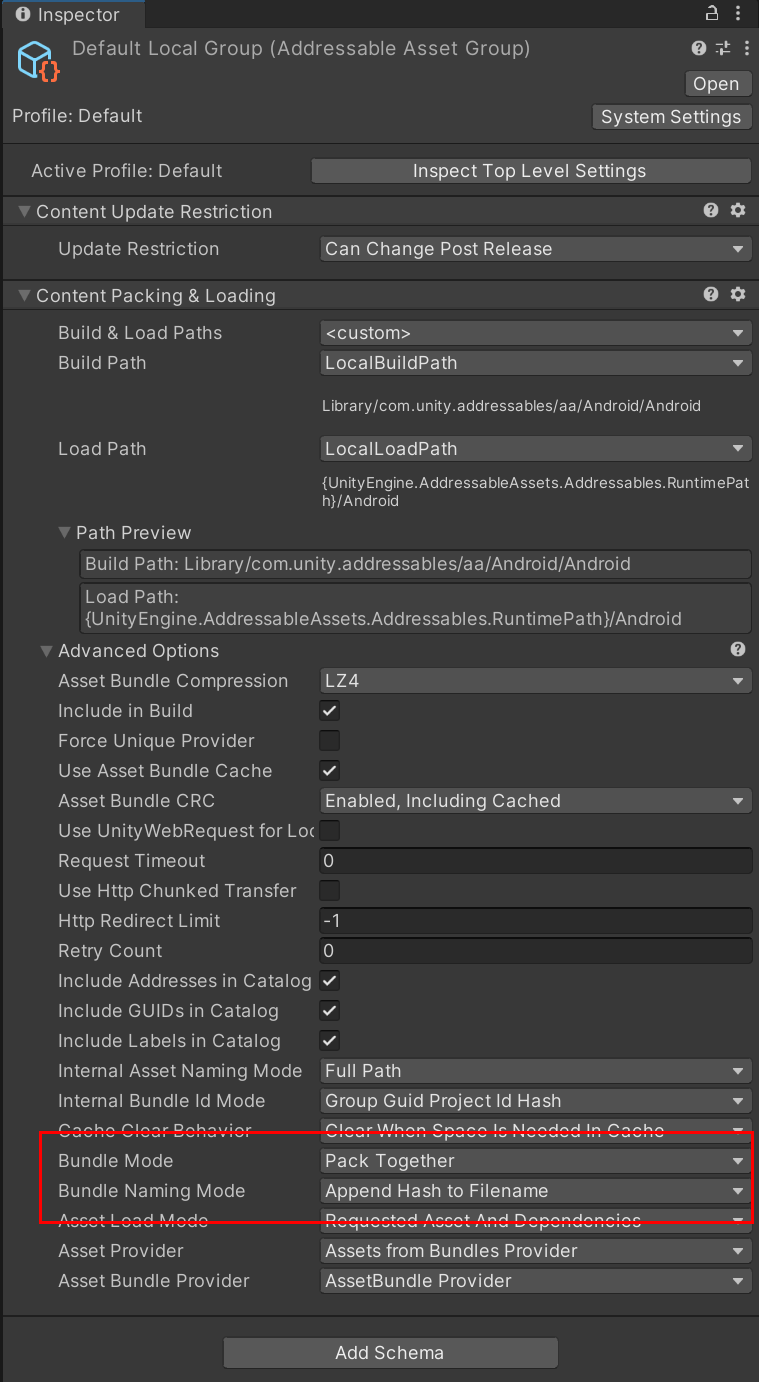Open the Build & Load Paths dropdown
This screenshot has width=759, height=1382.
535,333
